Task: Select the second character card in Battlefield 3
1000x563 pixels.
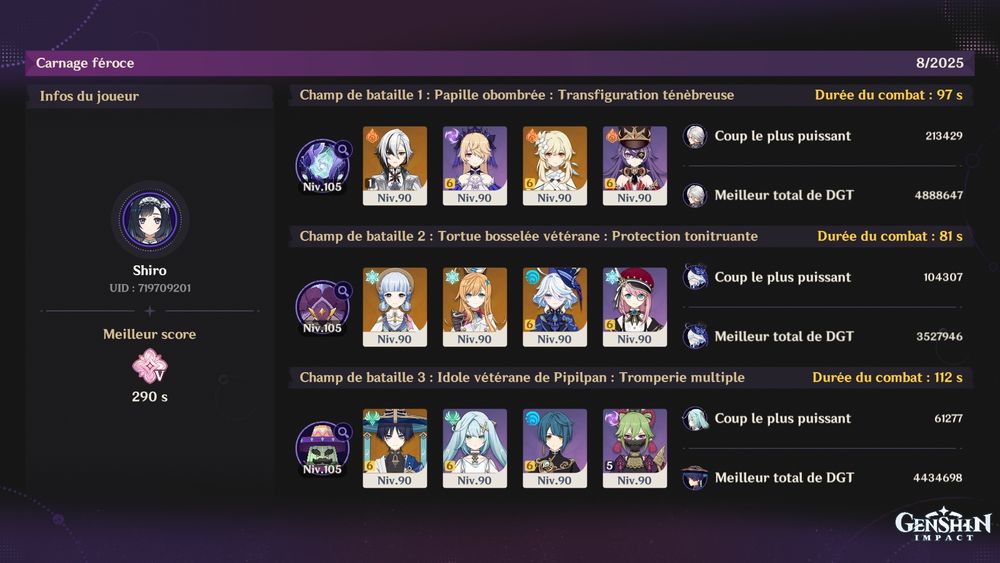Action: pos(474,448)
